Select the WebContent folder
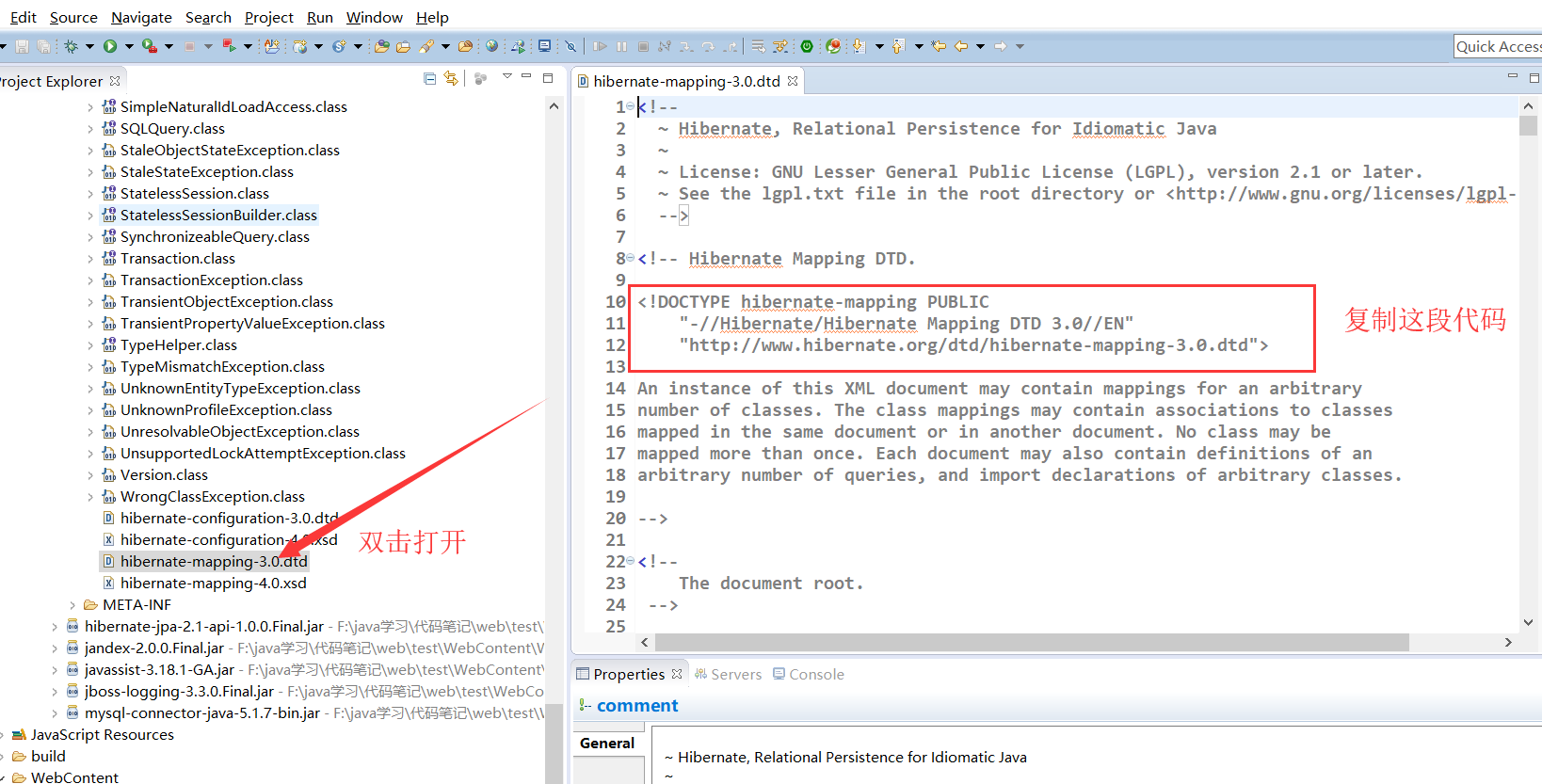1542x784 pixels. point(74,777)
